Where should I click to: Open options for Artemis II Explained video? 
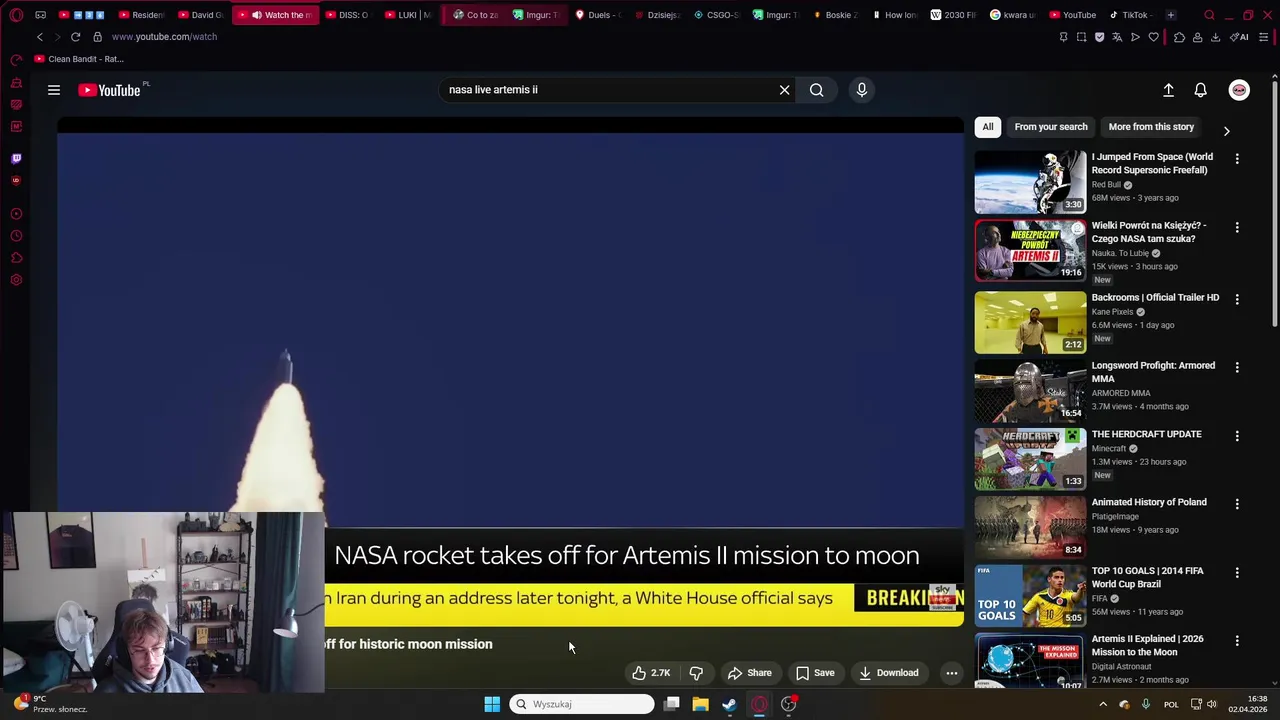point(1237,641)
